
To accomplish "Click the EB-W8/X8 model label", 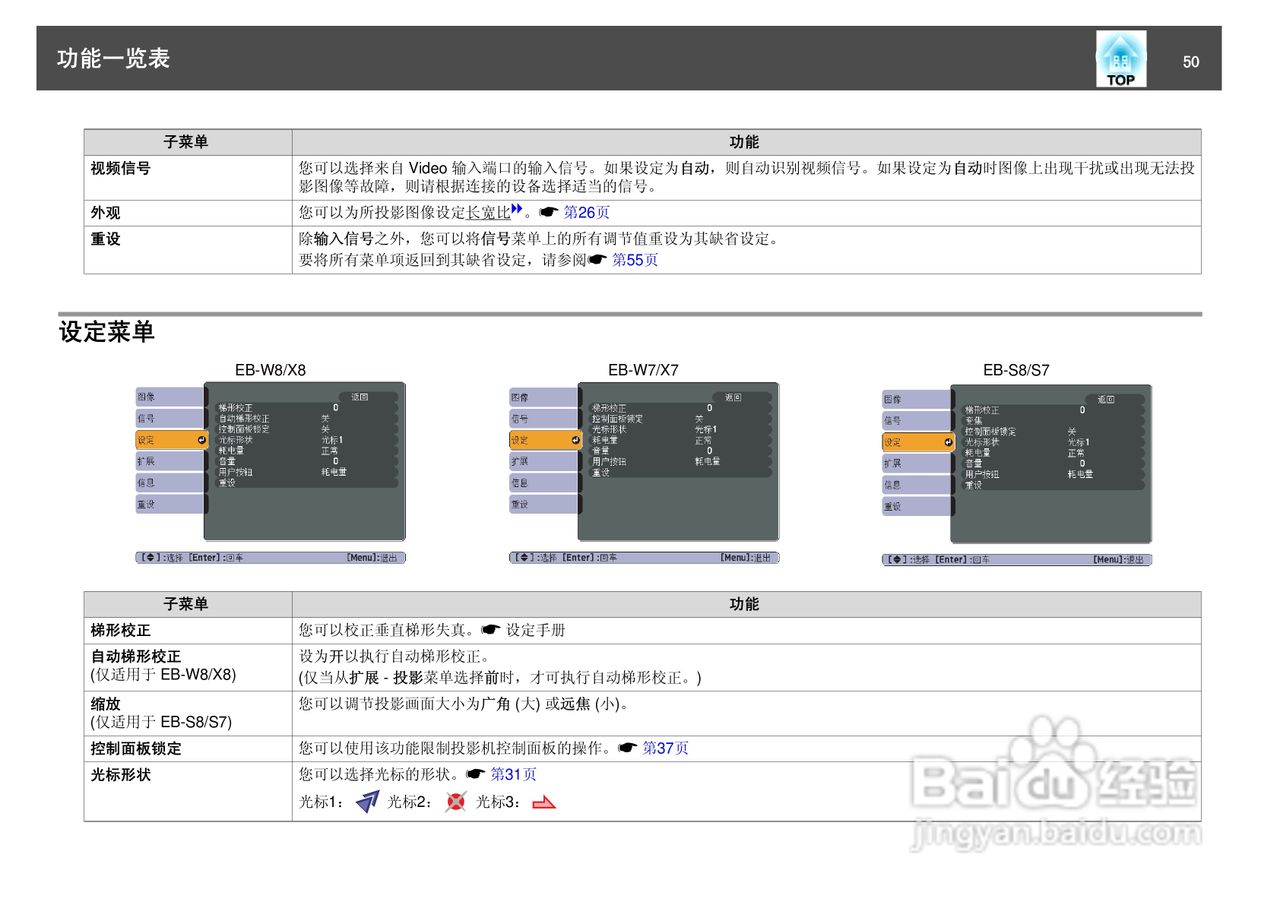I will (270, 370).
